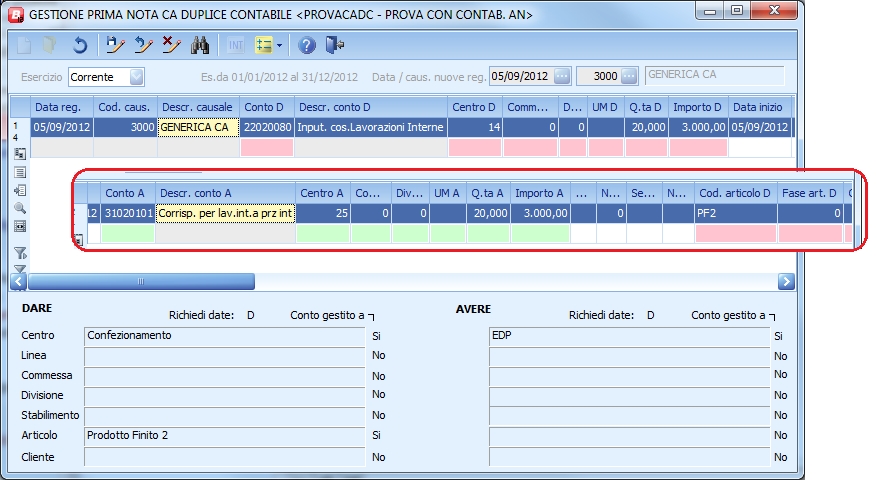Click the left arrow of horizontal scrollbar
Screen dimensions: 877x480
(18, 281)
